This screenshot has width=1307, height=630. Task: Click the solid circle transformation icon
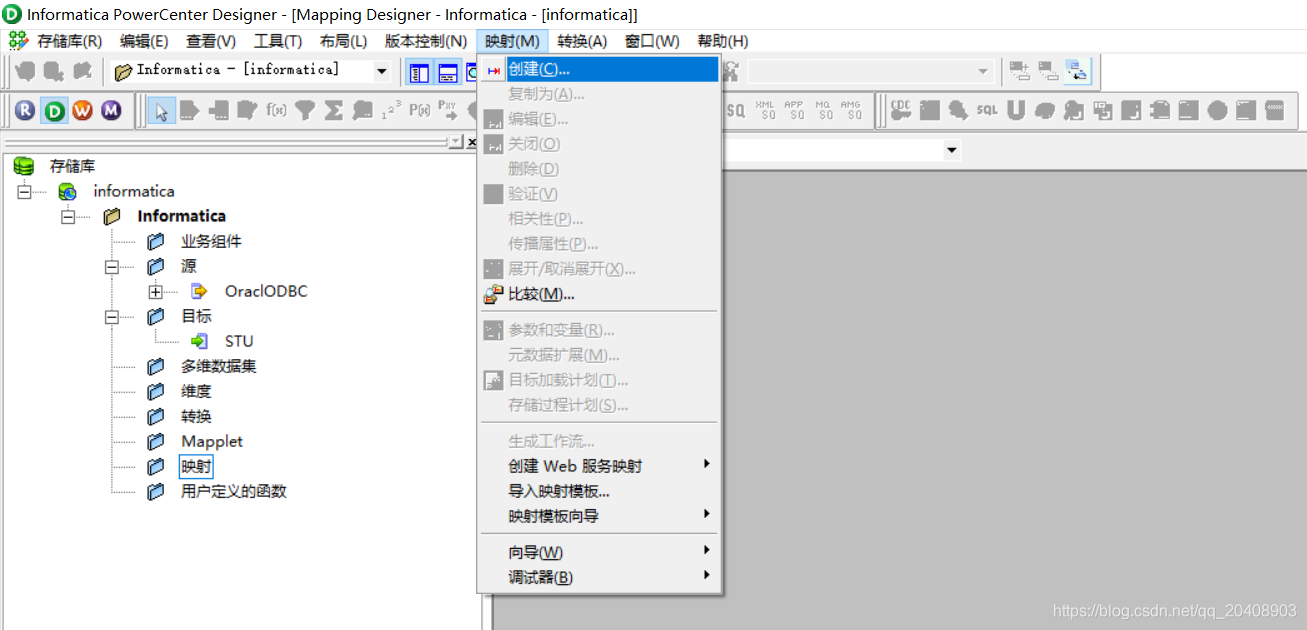click(x=1217, y=110)
